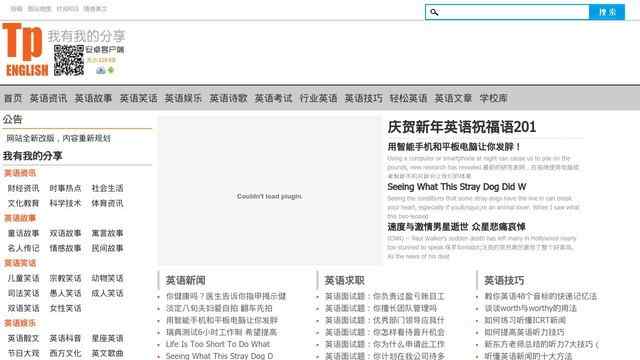Viewport: 640px width, 360px height.
Task: Open 谈谈worth与worthy的用法 link
Action: point(531,308)
